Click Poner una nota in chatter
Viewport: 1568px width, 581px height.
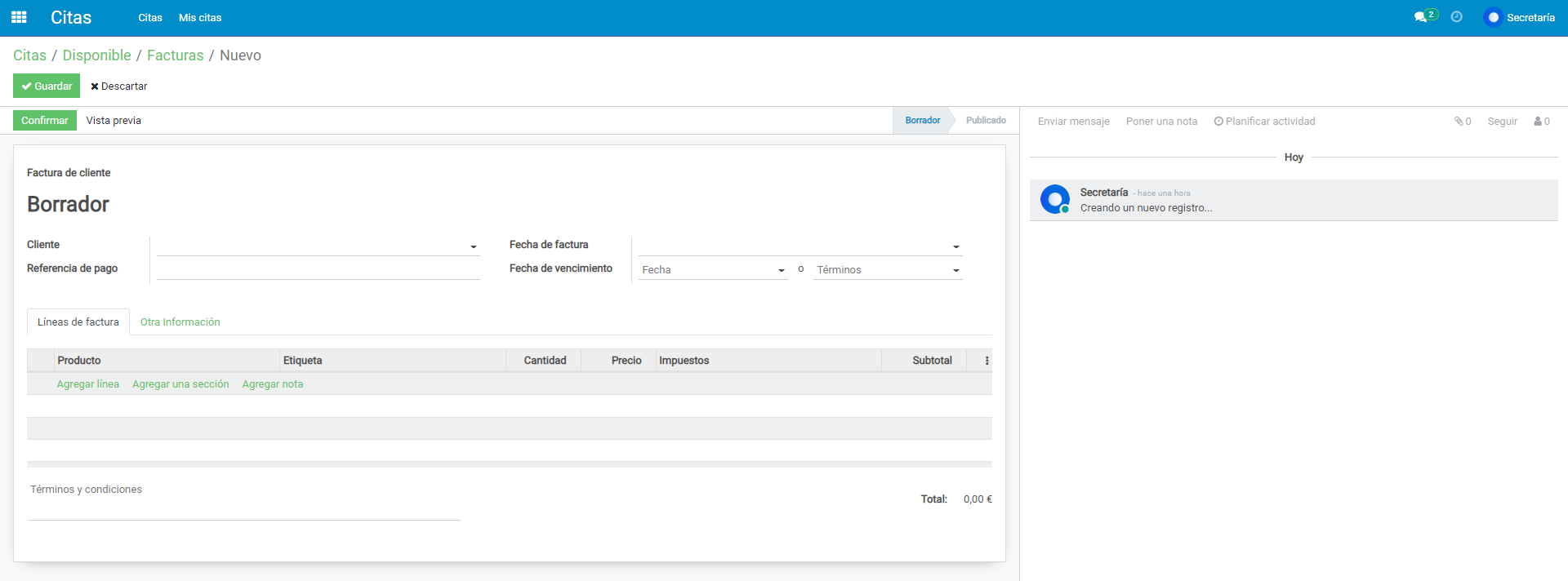coord(1161,122)
